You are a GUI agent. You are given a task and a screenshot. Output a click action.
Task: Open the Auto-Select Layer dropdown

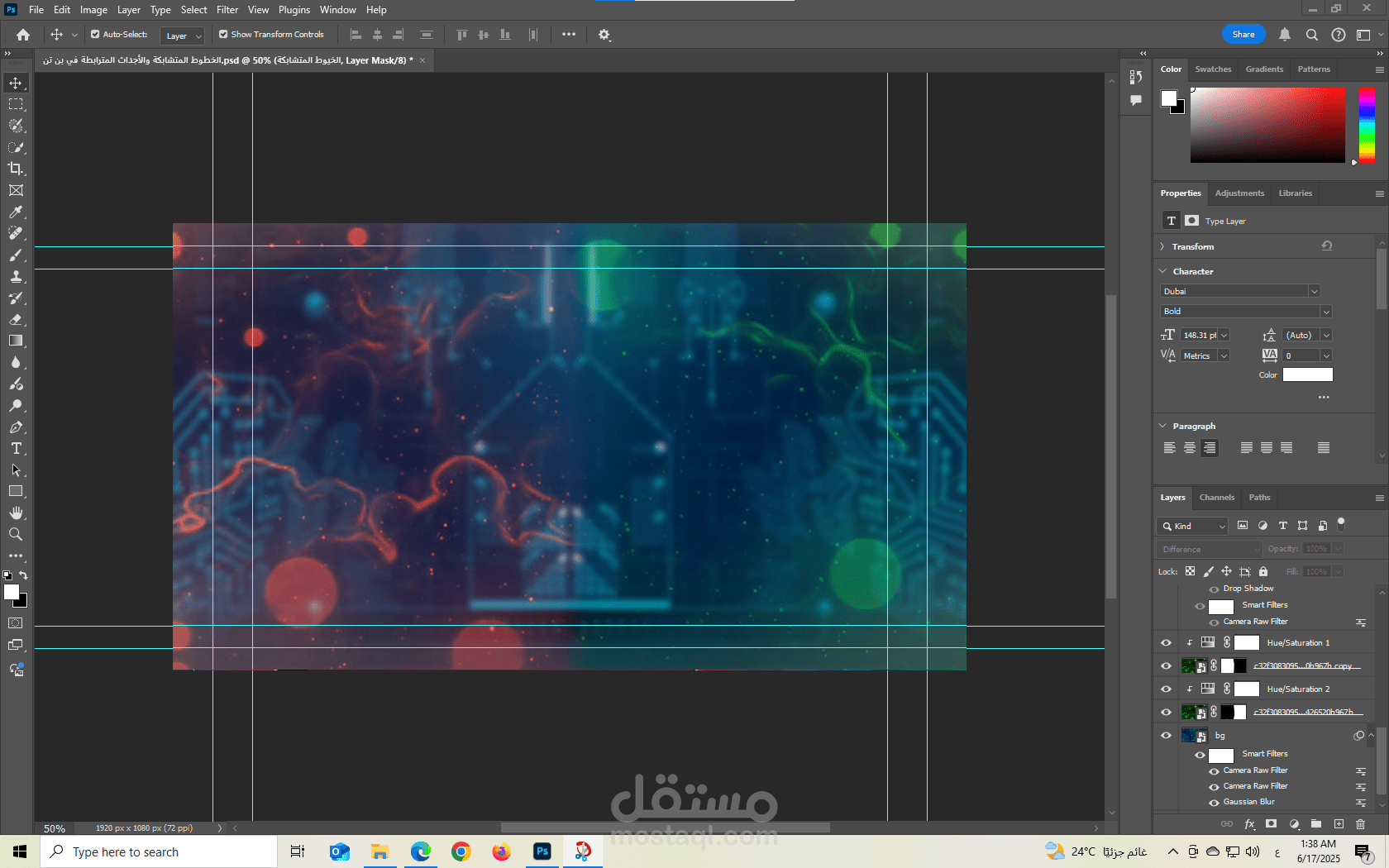[x=182, y=36]
